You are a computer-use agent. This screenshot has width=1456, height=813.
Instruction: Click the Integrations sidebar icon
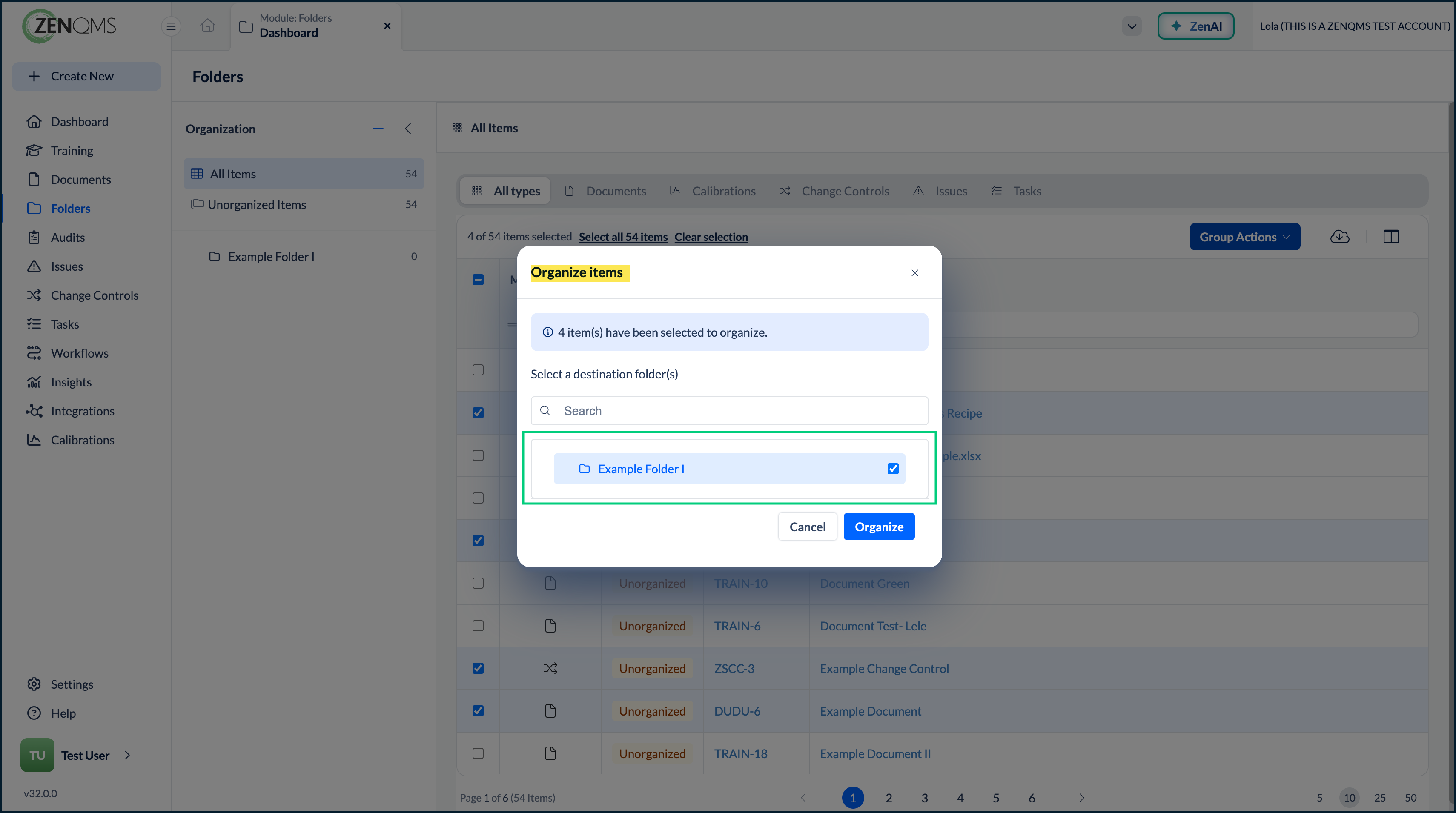tap(34, 411)
